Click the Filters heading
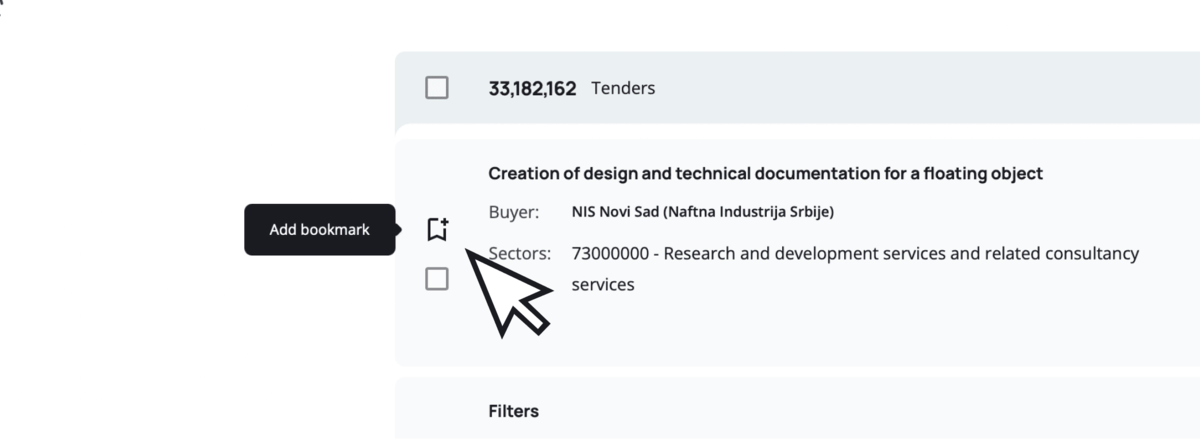This screenshot has height=441, width=1200. 513,411
